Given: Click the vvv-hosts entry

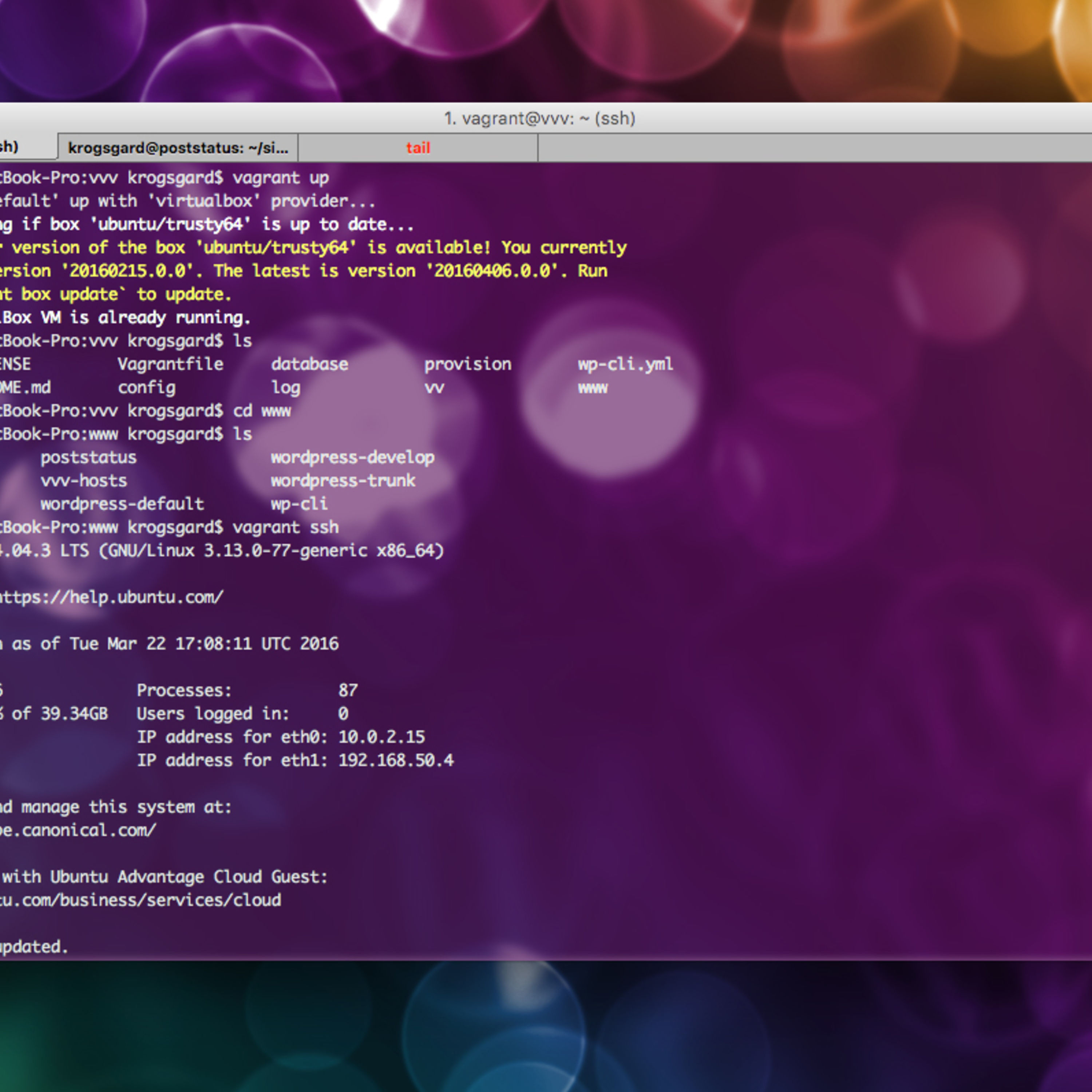Looking at the screenshot, I should point(84,480).
